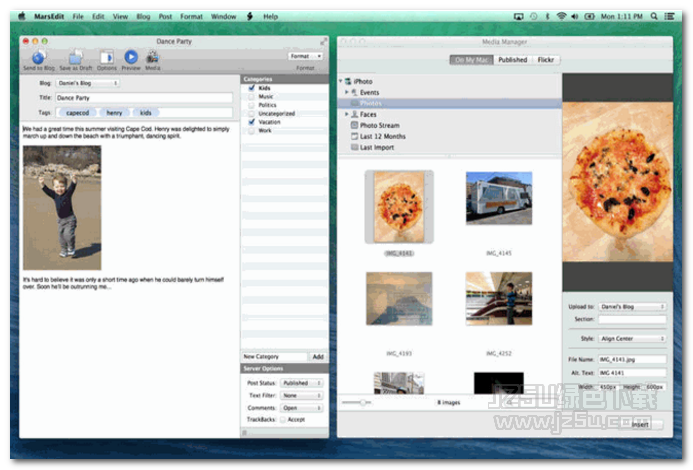This screenshot has width=693, height=470.
Task: Open the scripts menu icon in menu bar
Action: tap(250, 16)
